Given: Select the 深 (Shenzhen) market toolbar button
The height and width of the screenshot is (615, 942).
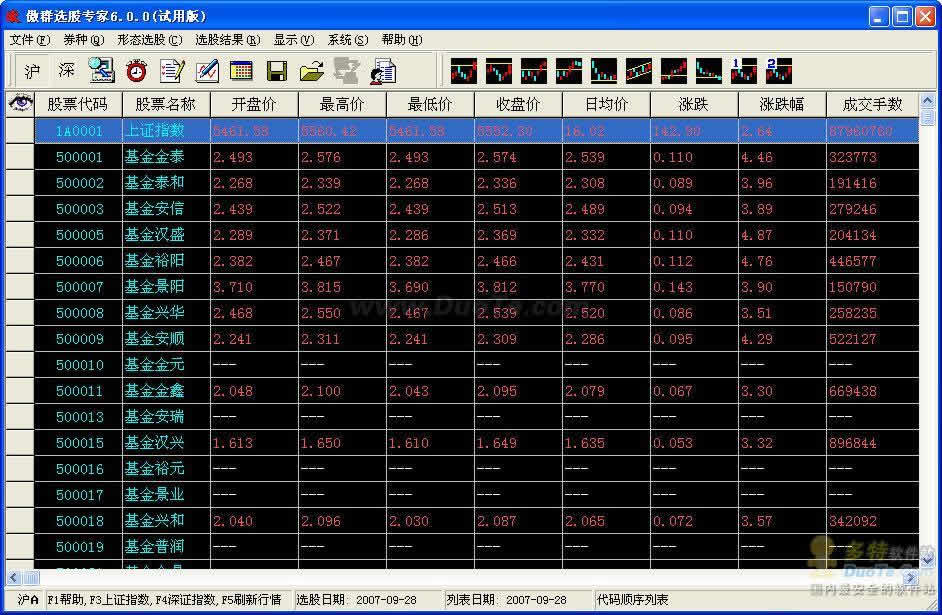Looking at the screenshot, I should click(67, 71).
